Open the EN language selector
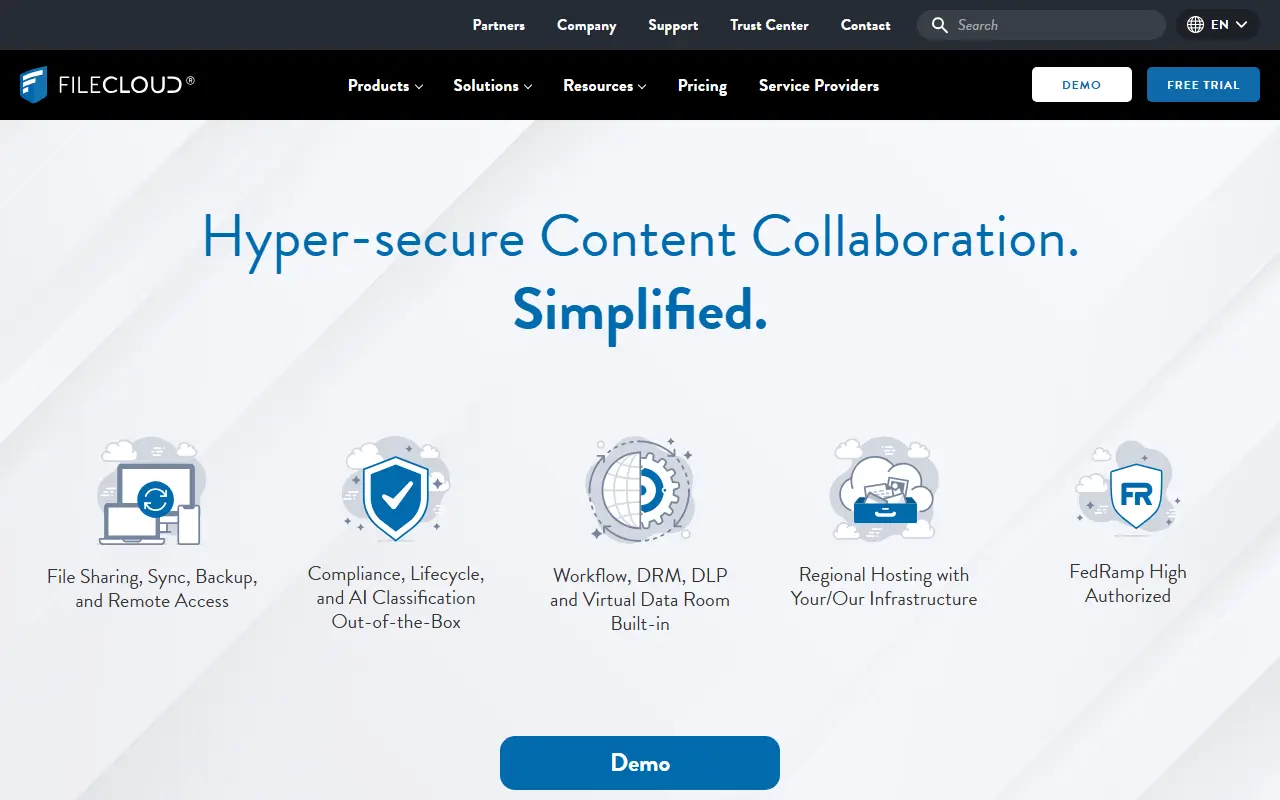The height and width of the screenshot is (800, 1280). click(1218, 25)
